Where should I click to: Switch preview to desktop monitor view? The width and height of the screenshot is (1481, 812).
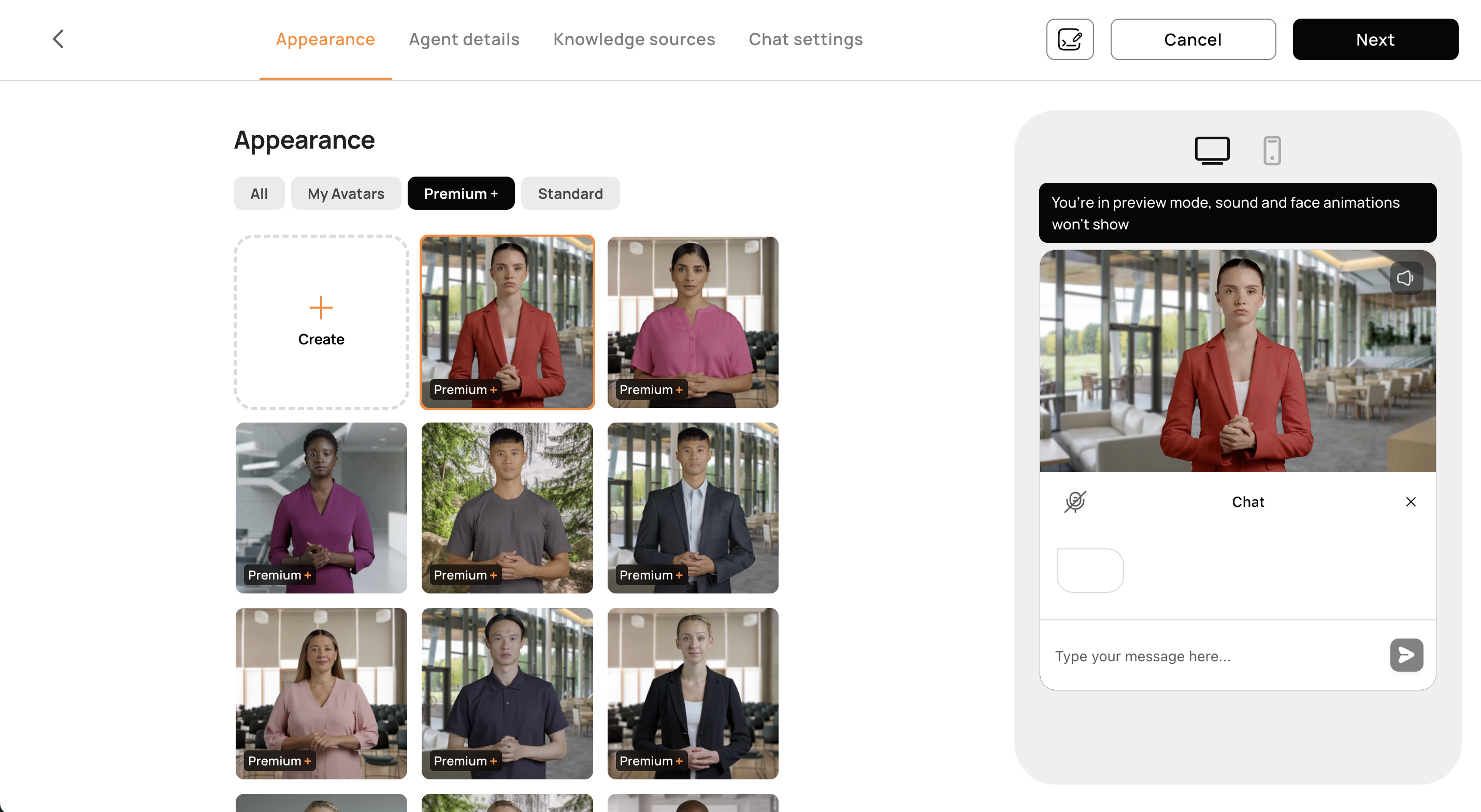pos(1212,151)
